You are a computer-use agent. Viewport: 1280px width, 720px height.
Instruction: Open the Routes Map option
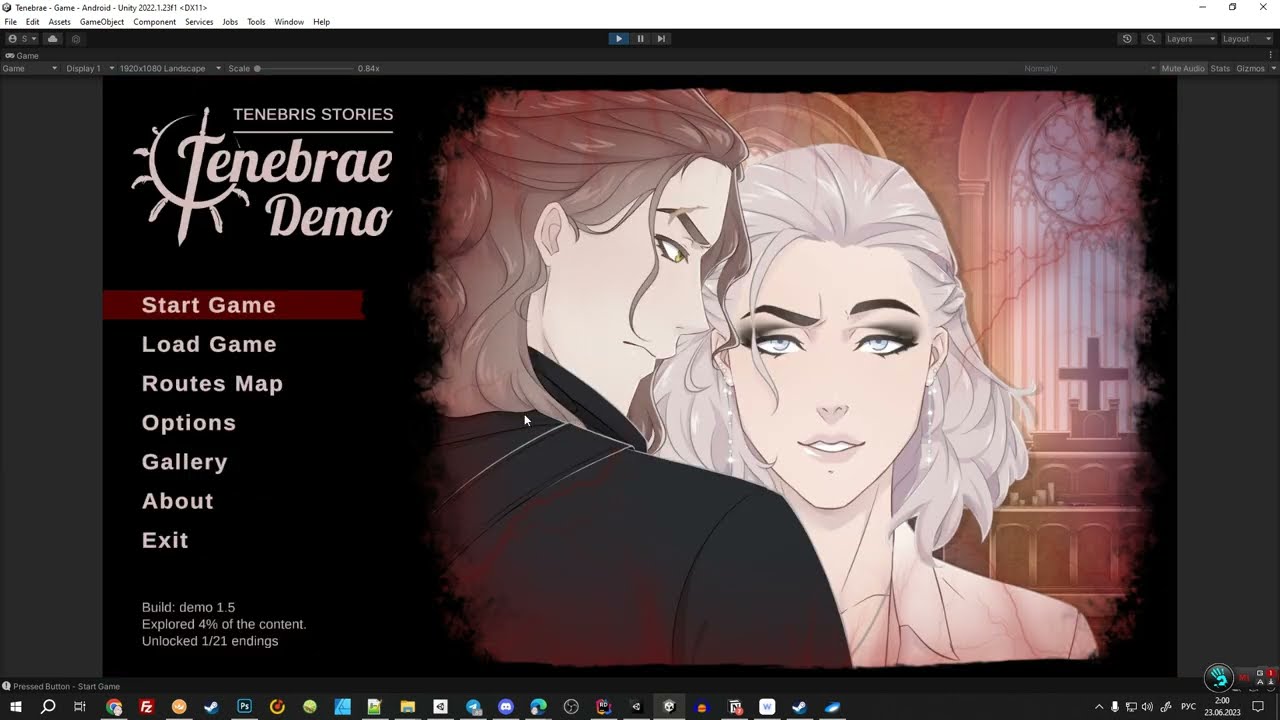pyautogui.click(x=212, y=383)
